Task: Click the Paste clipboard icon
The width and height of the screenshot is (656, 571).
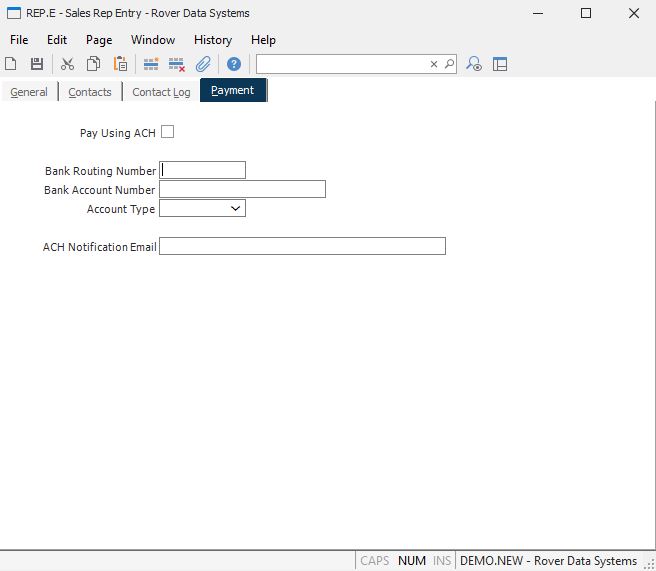Action: pyautogui.click(x=120, y=64)
